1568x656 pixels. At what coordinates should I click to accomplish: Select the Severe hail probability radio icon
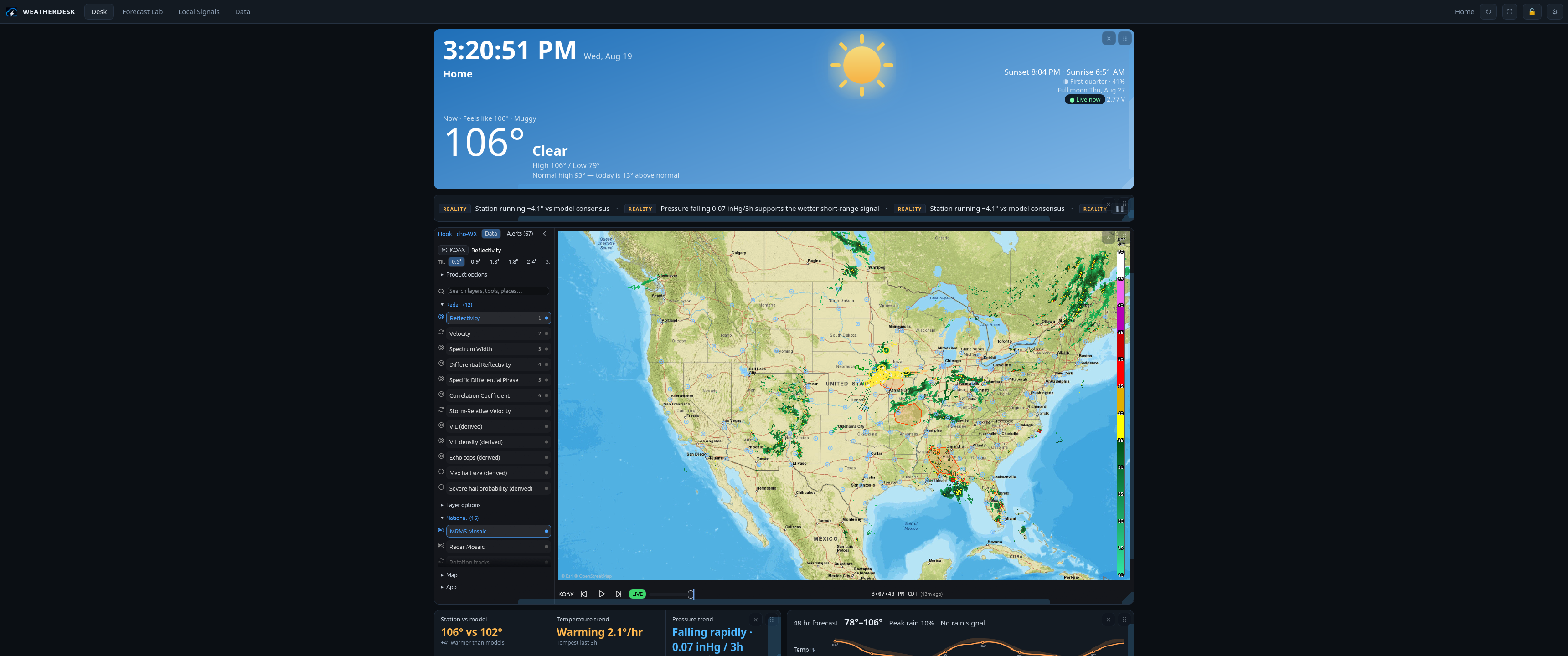tap(441, 487)
